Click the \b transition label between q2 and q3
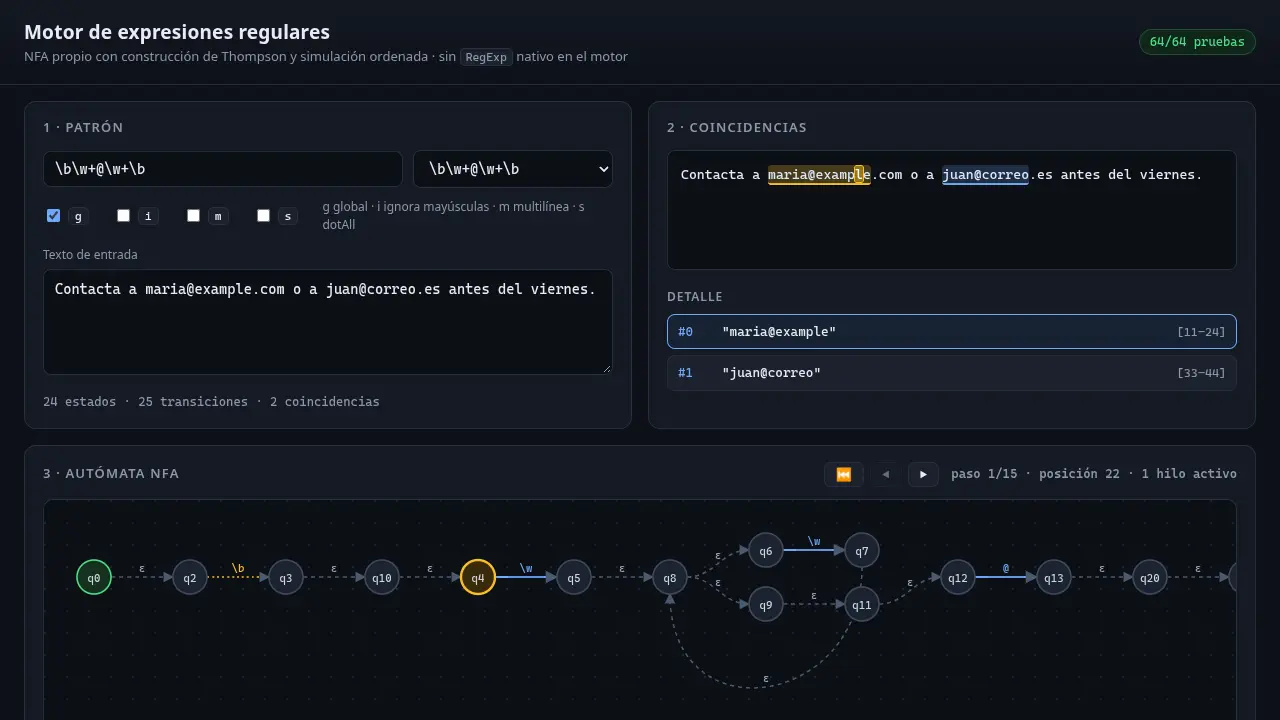The width and height of the screenshot is (1280, 720). [x=238, y=568]
